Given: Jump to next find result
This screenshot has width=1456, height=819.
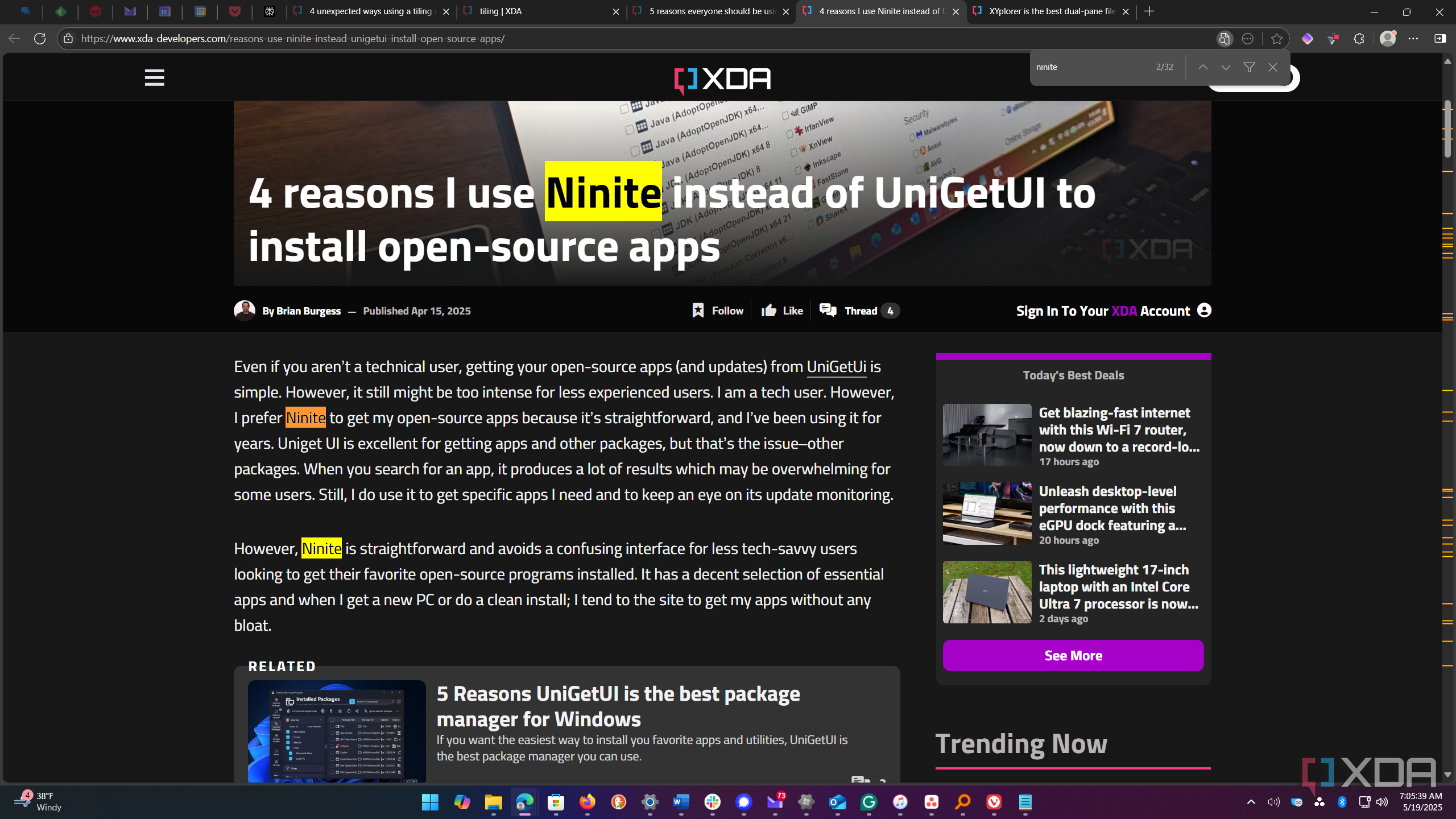Looking at the screenshot, I should [1226, 67].
